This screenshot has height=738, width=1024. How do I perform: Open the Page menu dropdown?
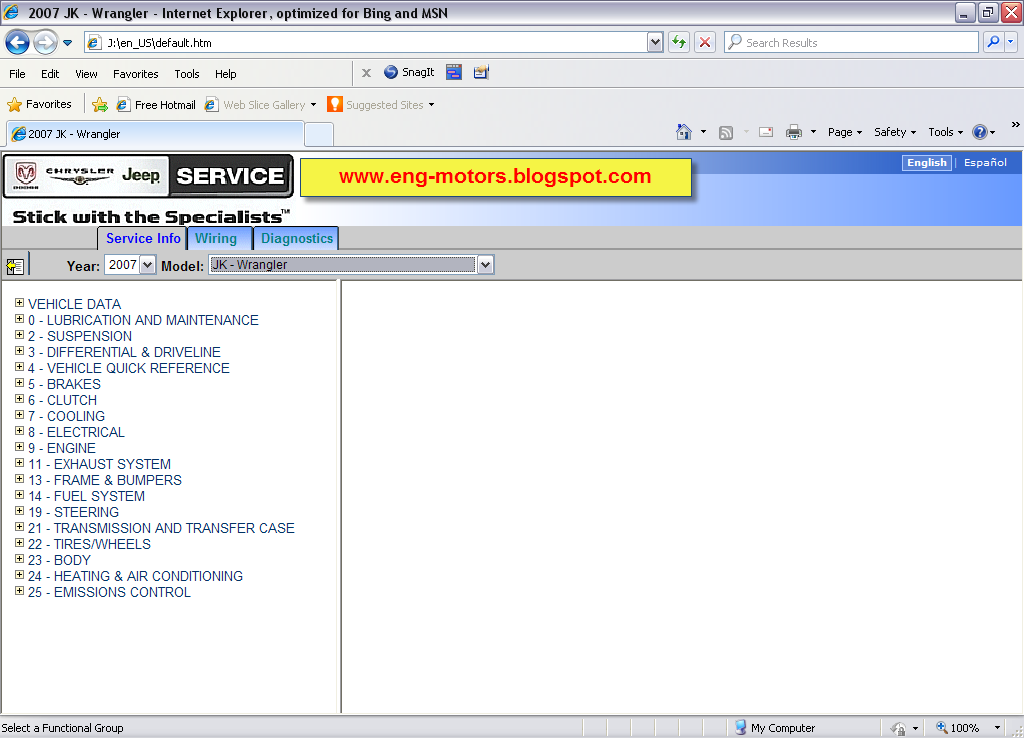(844, 133)
